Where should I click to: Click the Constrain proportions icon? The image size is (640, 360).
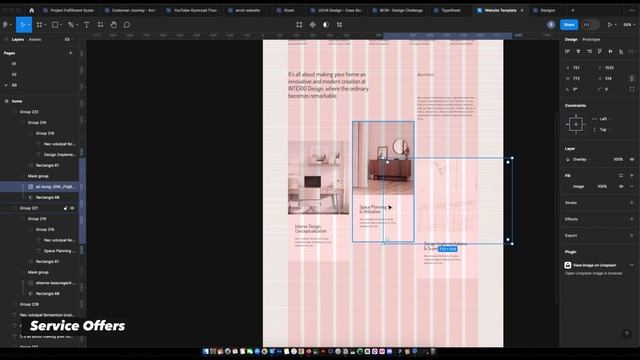(x=632, y=78)
